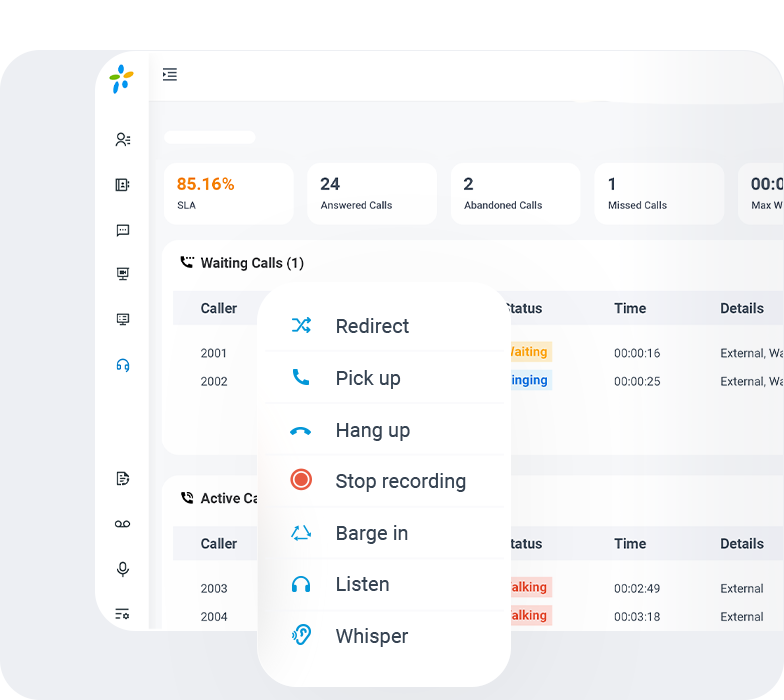
Task: Select caller 2003 in Active Calls
Action: (x=214, y=588)
